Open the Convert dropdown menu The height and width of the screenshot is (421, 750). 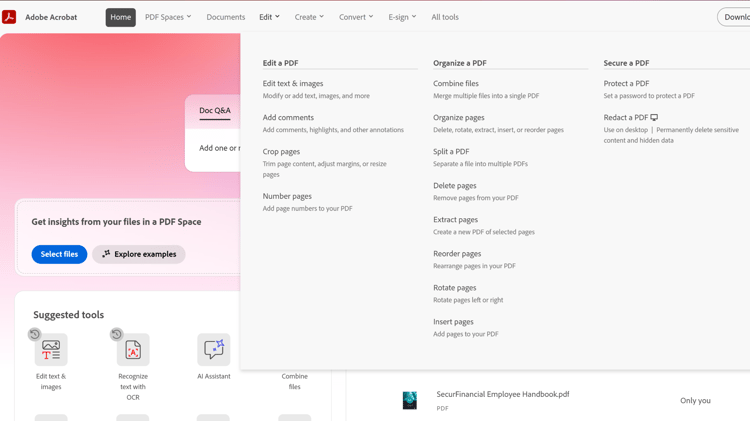tap(356, 17)
